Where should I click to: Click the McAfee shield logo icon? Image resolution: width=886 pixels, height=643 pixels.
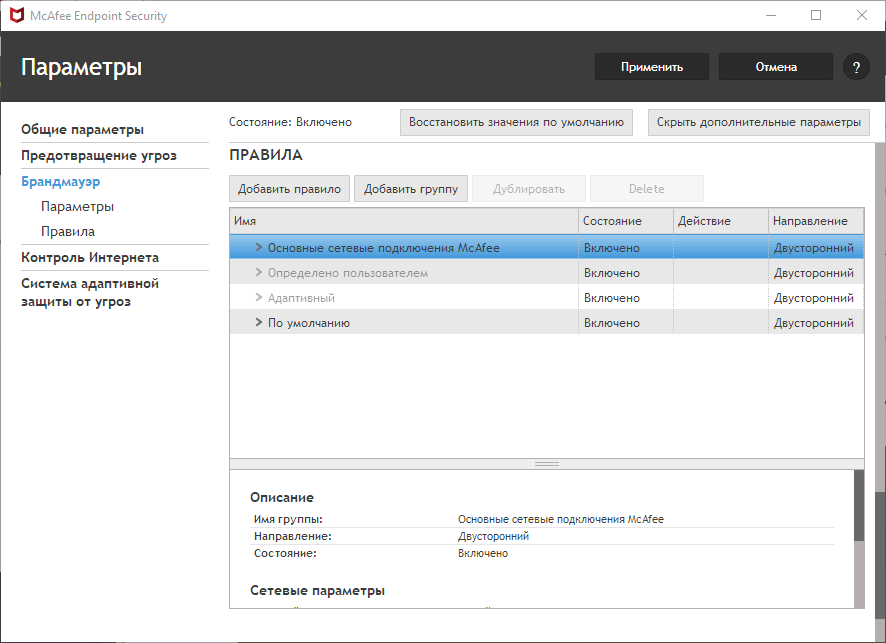coord(17,15)
